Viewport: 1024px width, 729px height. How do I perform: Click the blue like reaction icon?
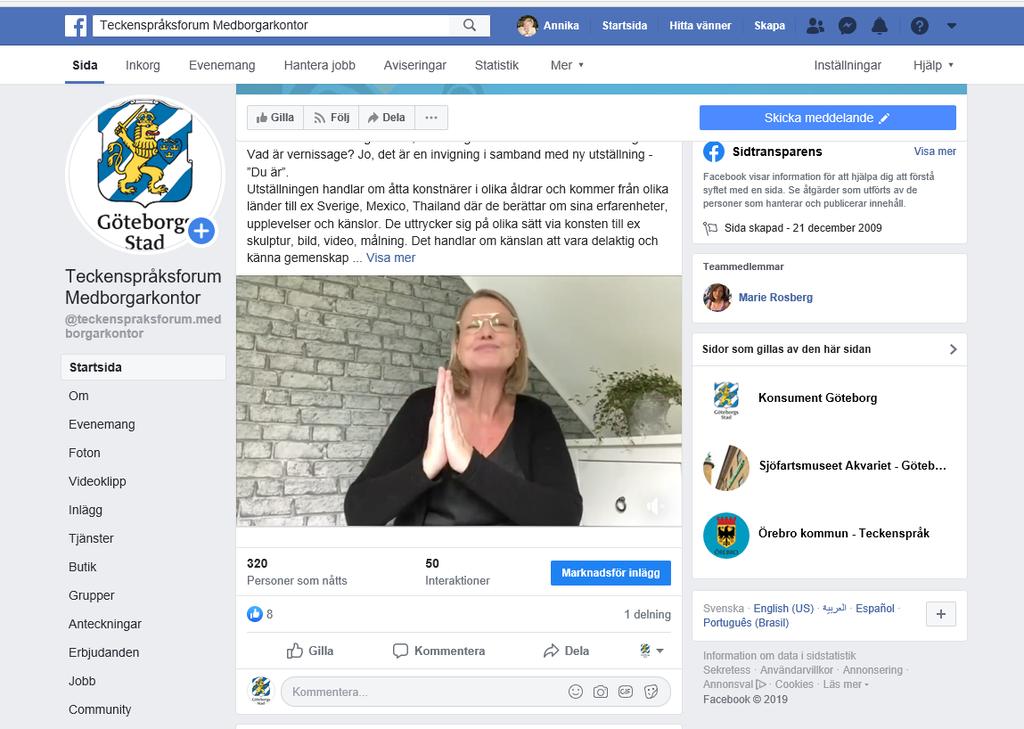(x=255, y=614)
